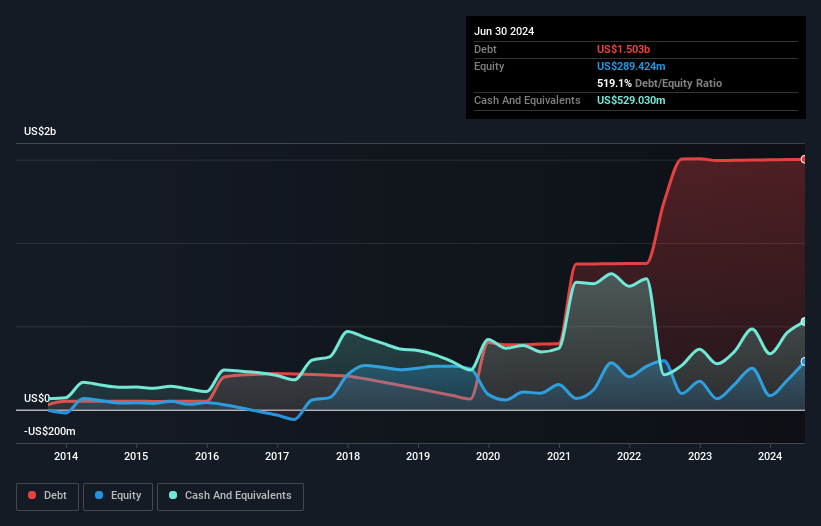Click the 2022 x-axis label

(x=629, y=456)
